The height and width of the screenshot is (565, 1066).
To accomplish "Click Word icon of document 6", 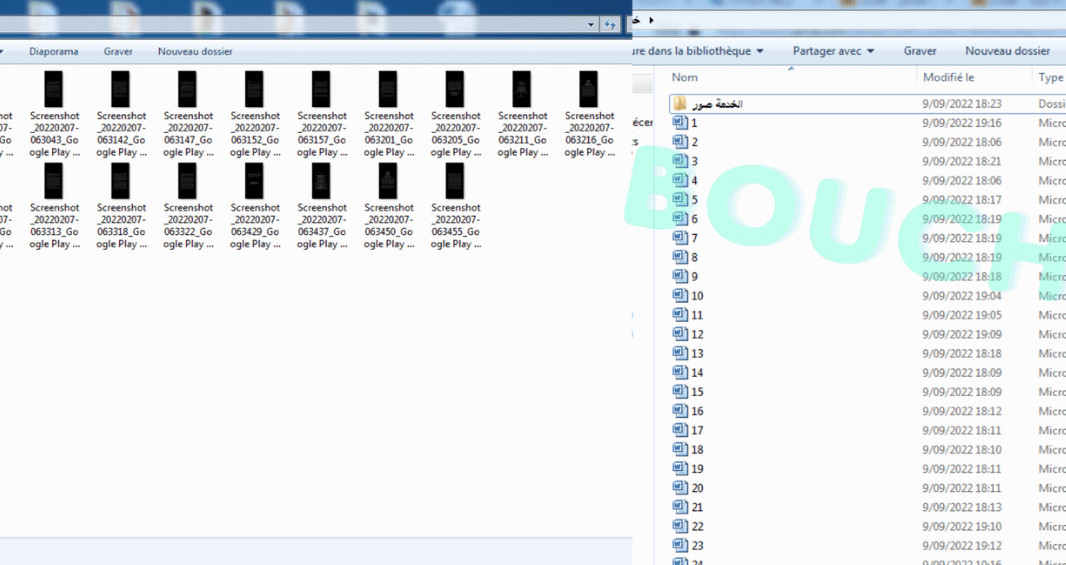I will pyautogui.click(x=680, y=219).
